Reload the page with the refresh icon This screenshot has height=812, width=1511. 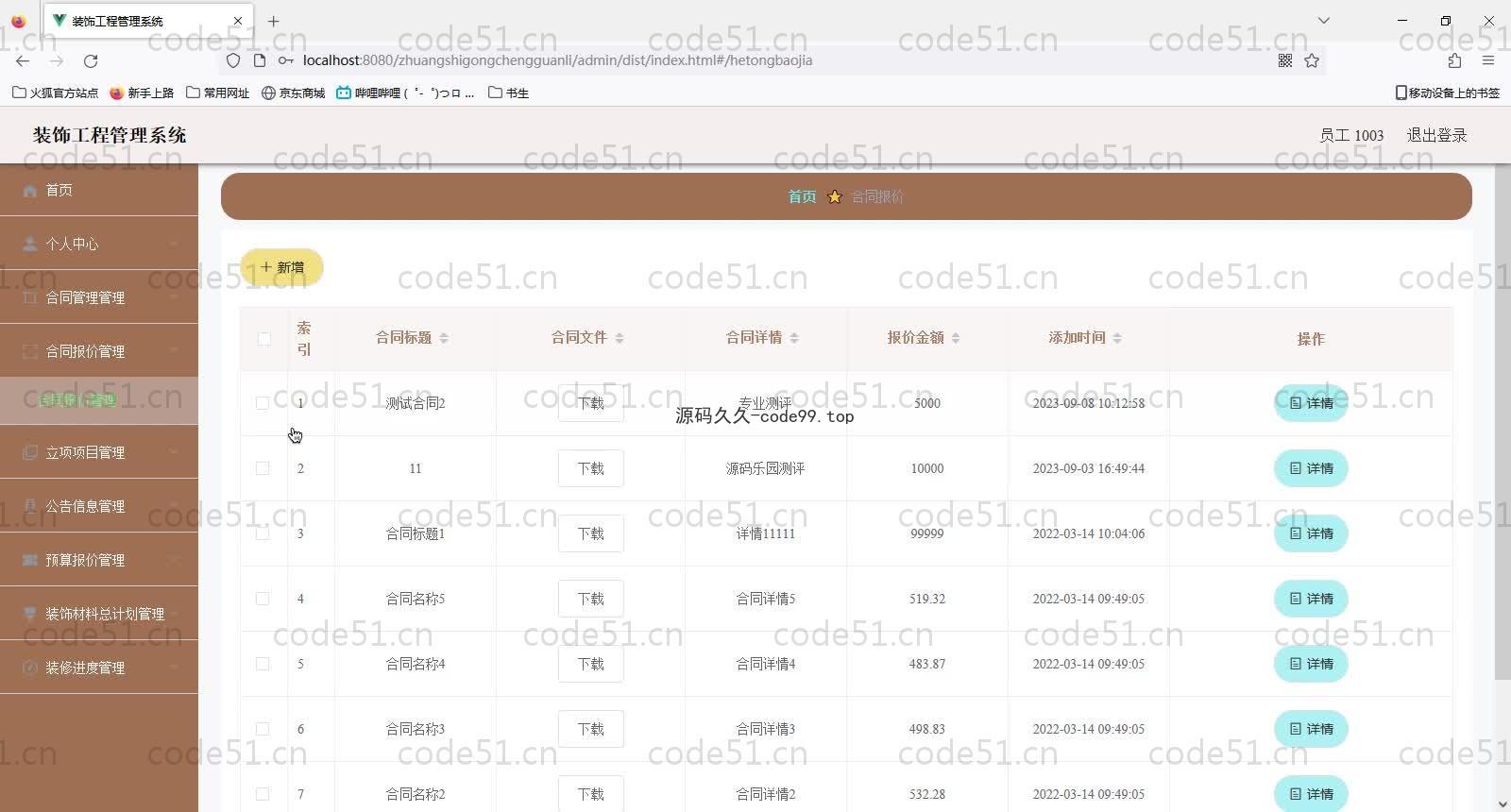(91, 60)
